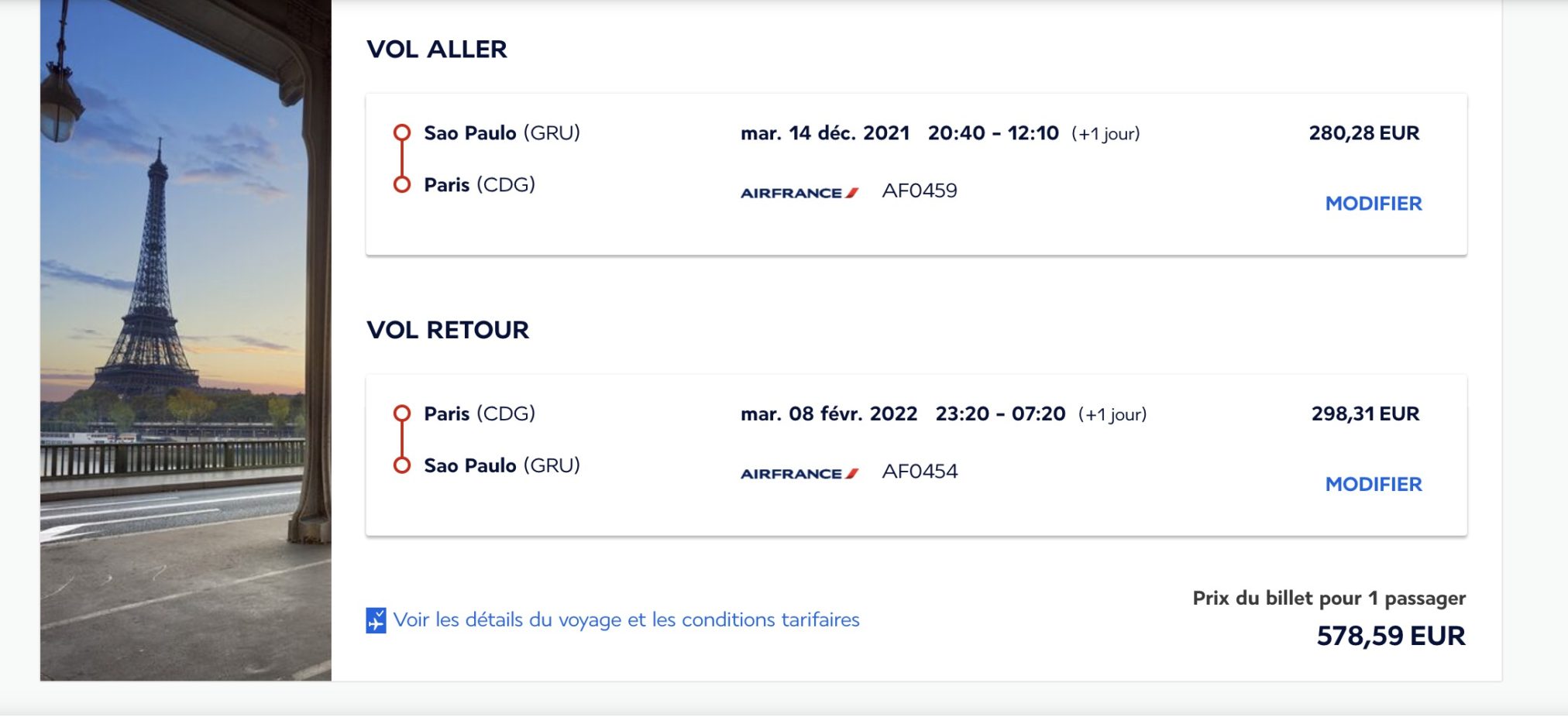Image resolution: width=1568 pixels, height=717 pixels.
Task: Click the return date mar. 08 févr. 2022
Action: point(828,414)
